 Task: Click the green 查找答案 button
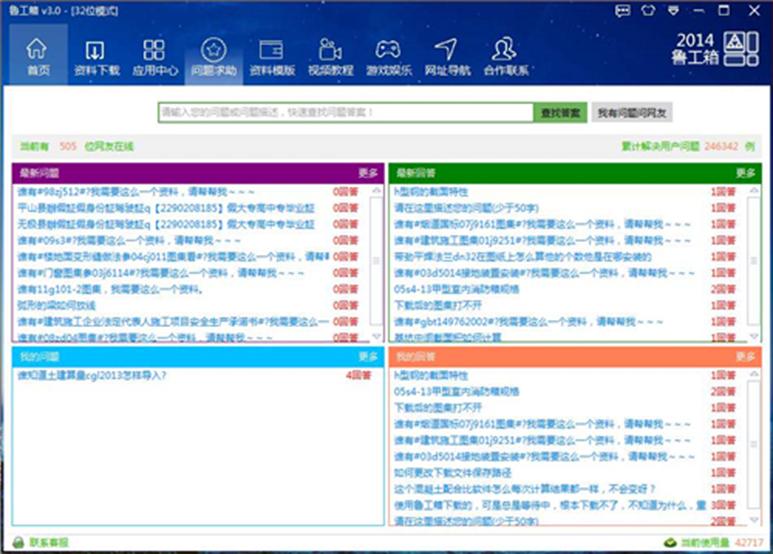click(560, 113)
